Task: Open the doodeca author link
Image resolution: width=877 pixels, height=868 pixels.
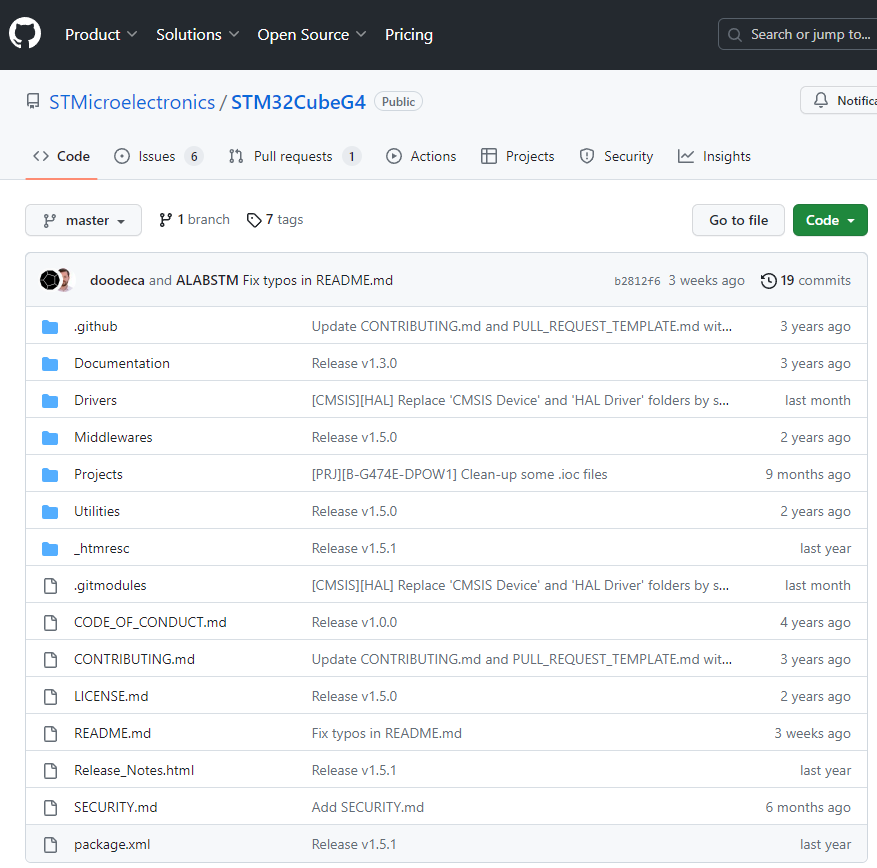Action: [x=117, y=280]
